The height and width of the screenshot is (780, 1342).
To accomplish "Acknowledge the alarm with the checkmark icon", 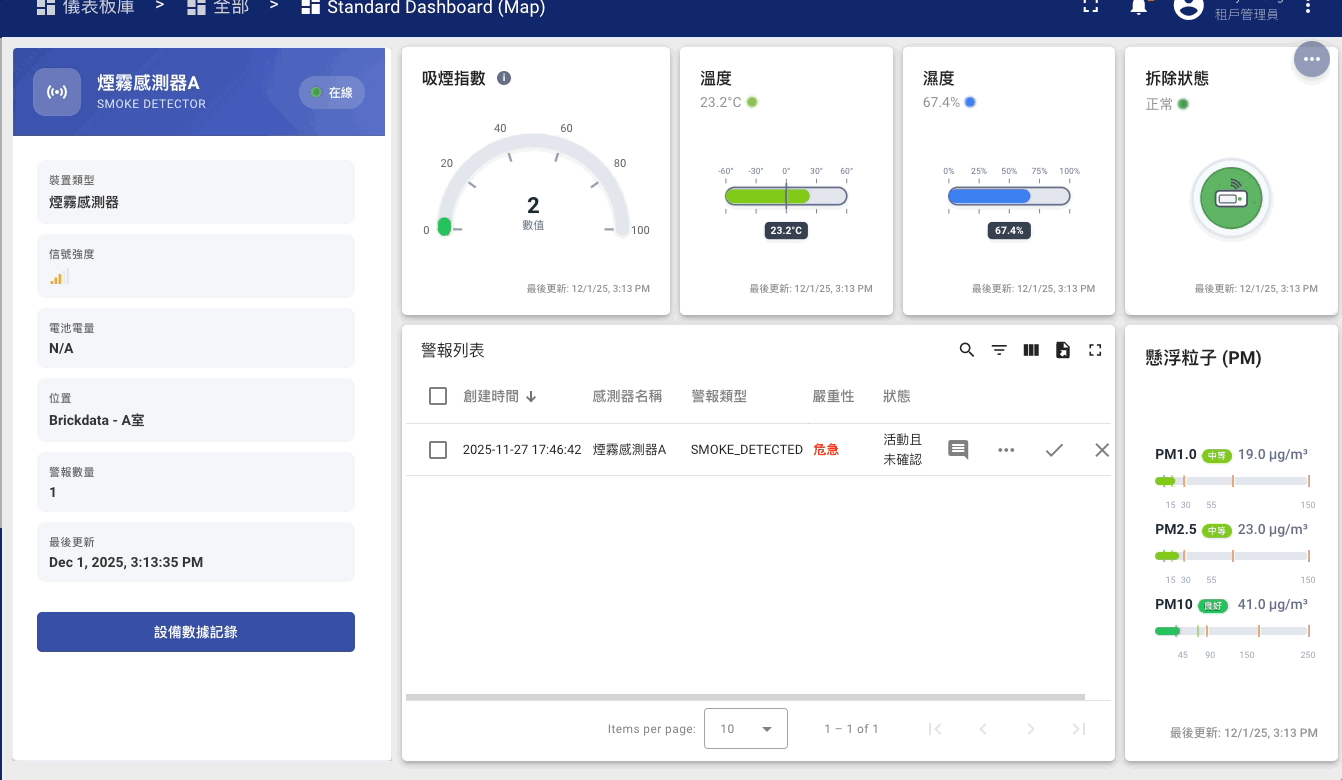I will click(1054, 450).
